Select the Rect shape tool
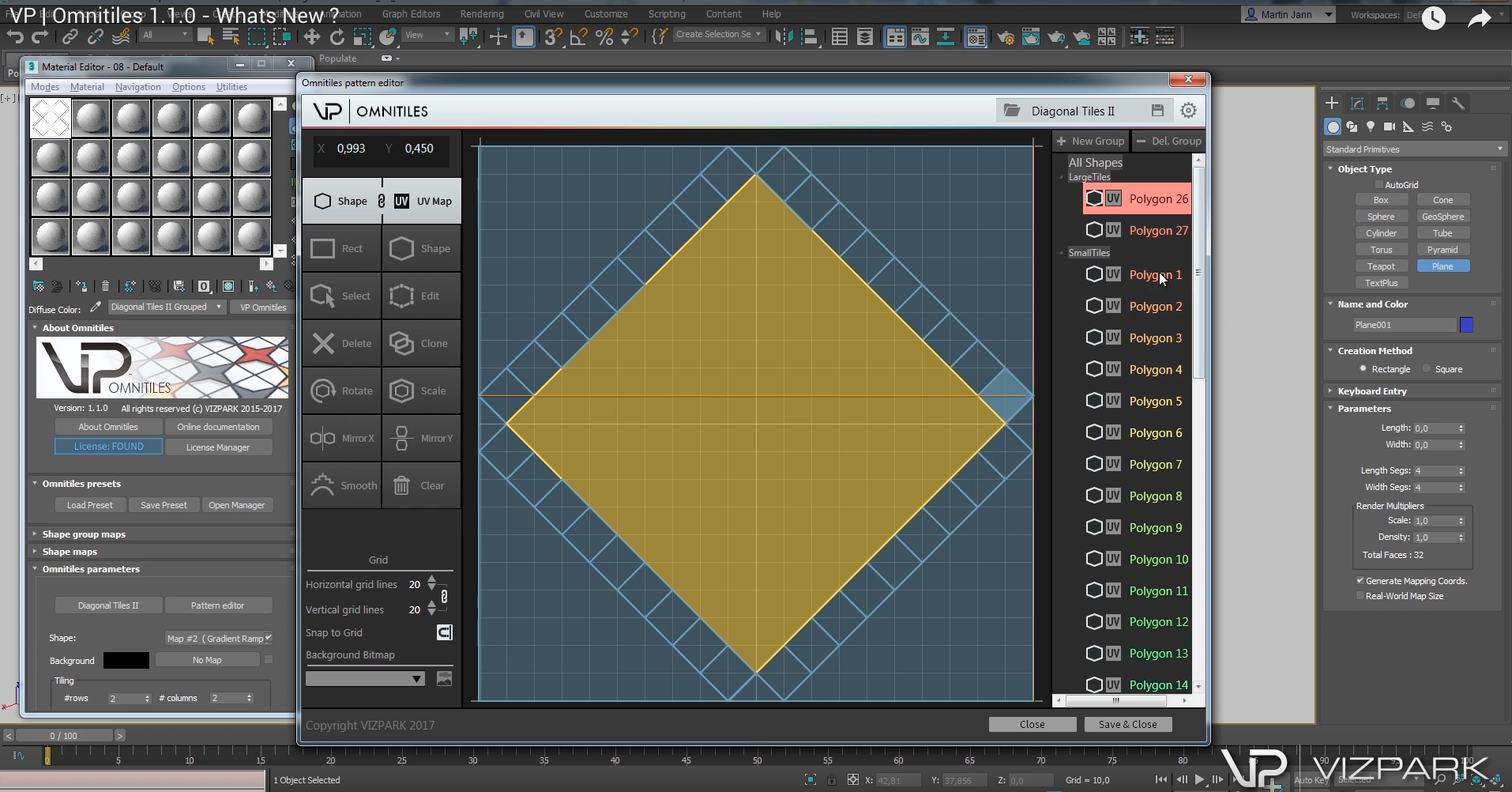1512x792 pixels. (341, 249)
